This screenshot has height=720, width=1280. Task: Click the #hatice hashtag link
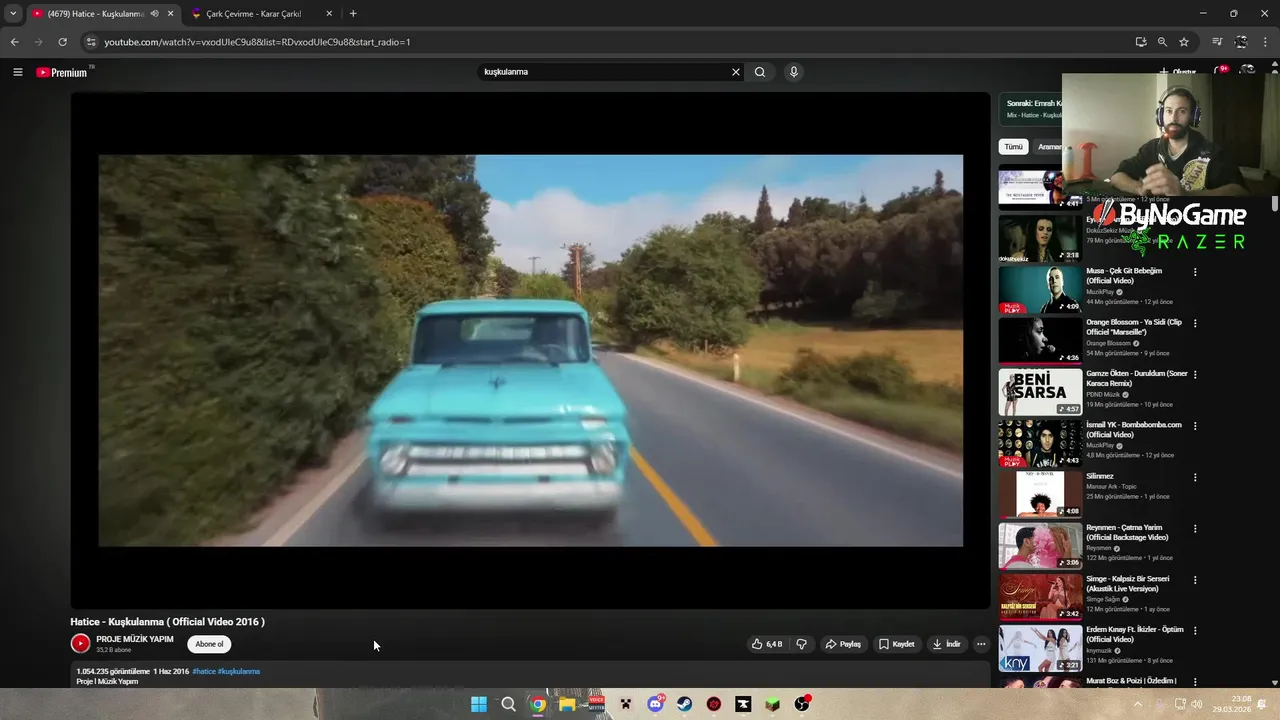[204, 671]
